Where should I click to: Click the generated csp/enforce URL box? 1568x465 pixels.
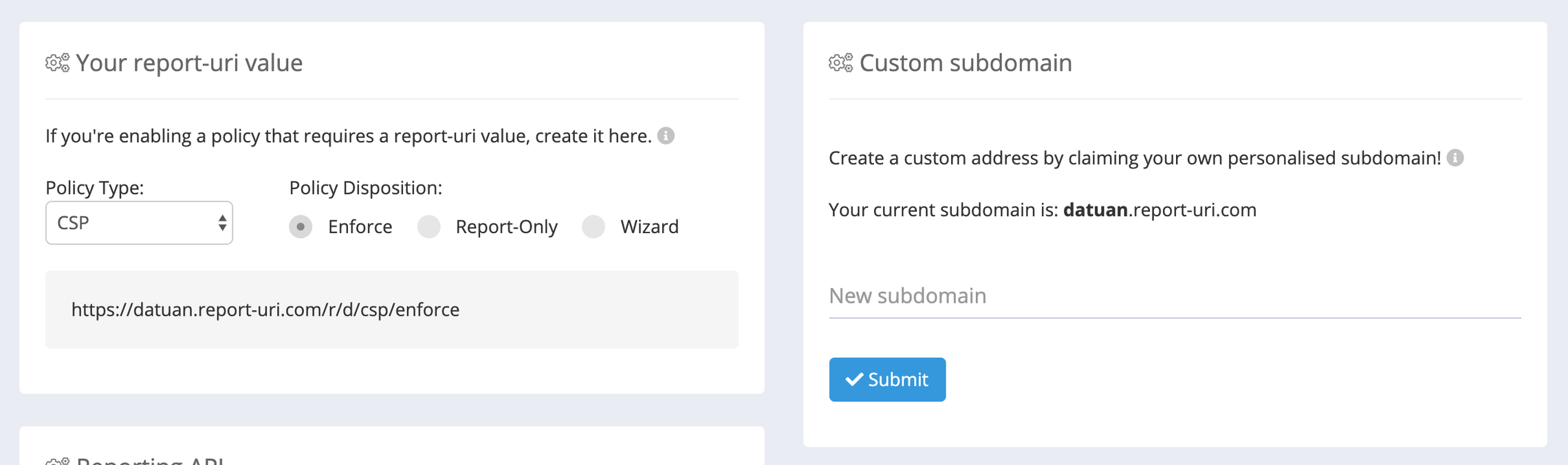tap(392, 310)
